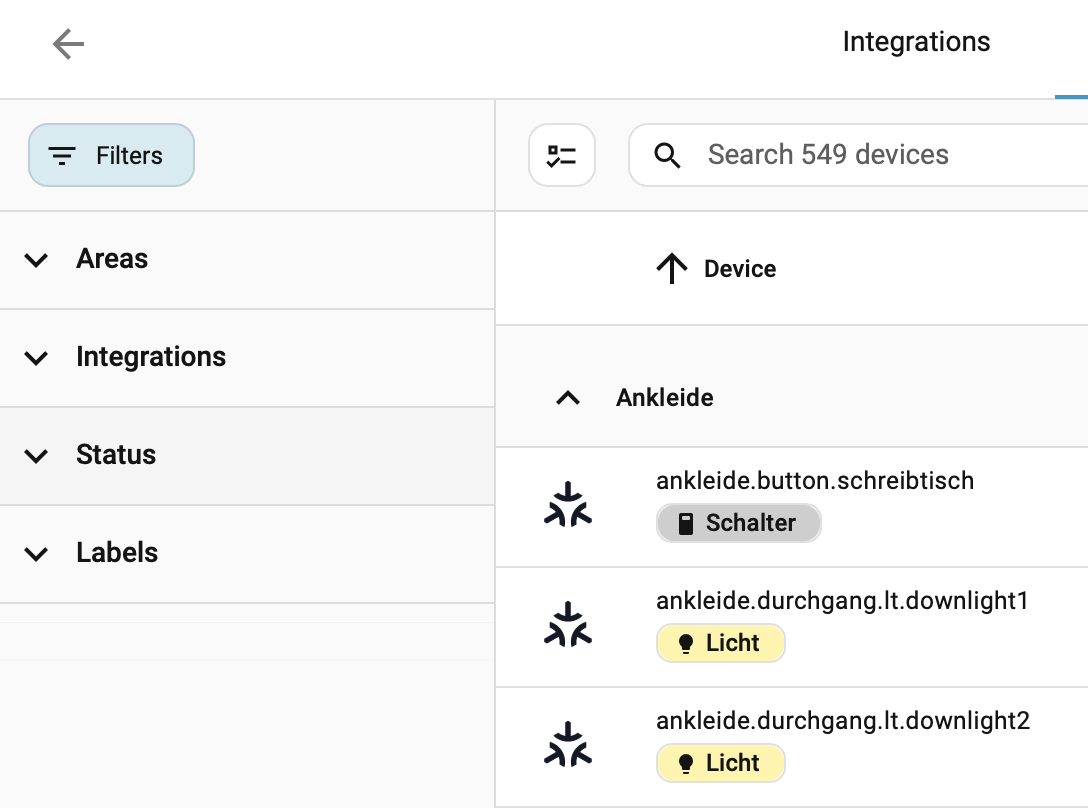Image resolution: width=1088 pixels, height=808 pixels.
Task: Click Matter icon for downlight2 device
Action: pyautogui.click(x=568, y=746)
